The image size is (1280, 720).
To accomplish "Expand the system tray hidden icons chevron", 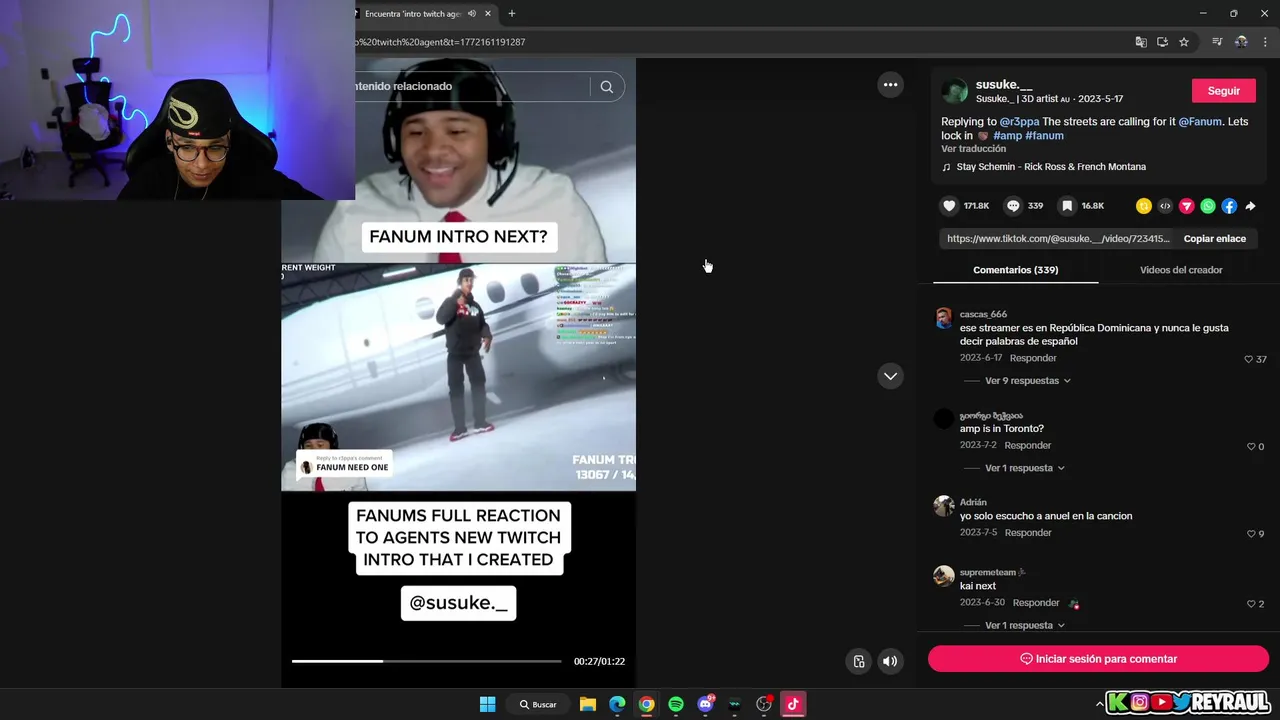I will click(1100, 704).
